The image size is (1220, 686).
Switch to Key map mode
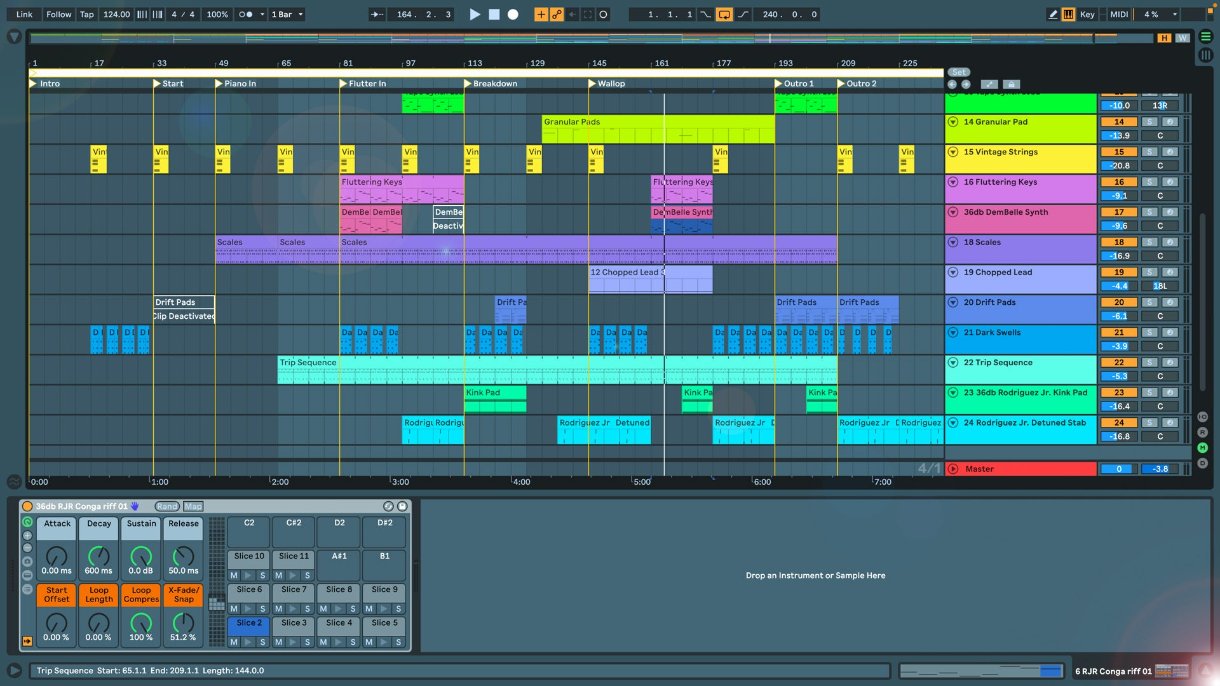[x=1087, y=15]
